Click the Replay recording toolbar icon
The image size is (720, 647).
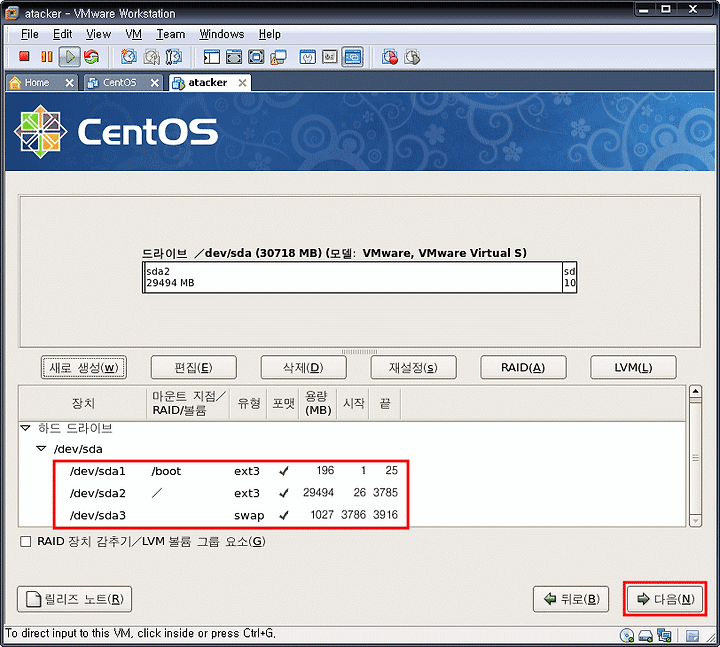[x=412, y=57]
